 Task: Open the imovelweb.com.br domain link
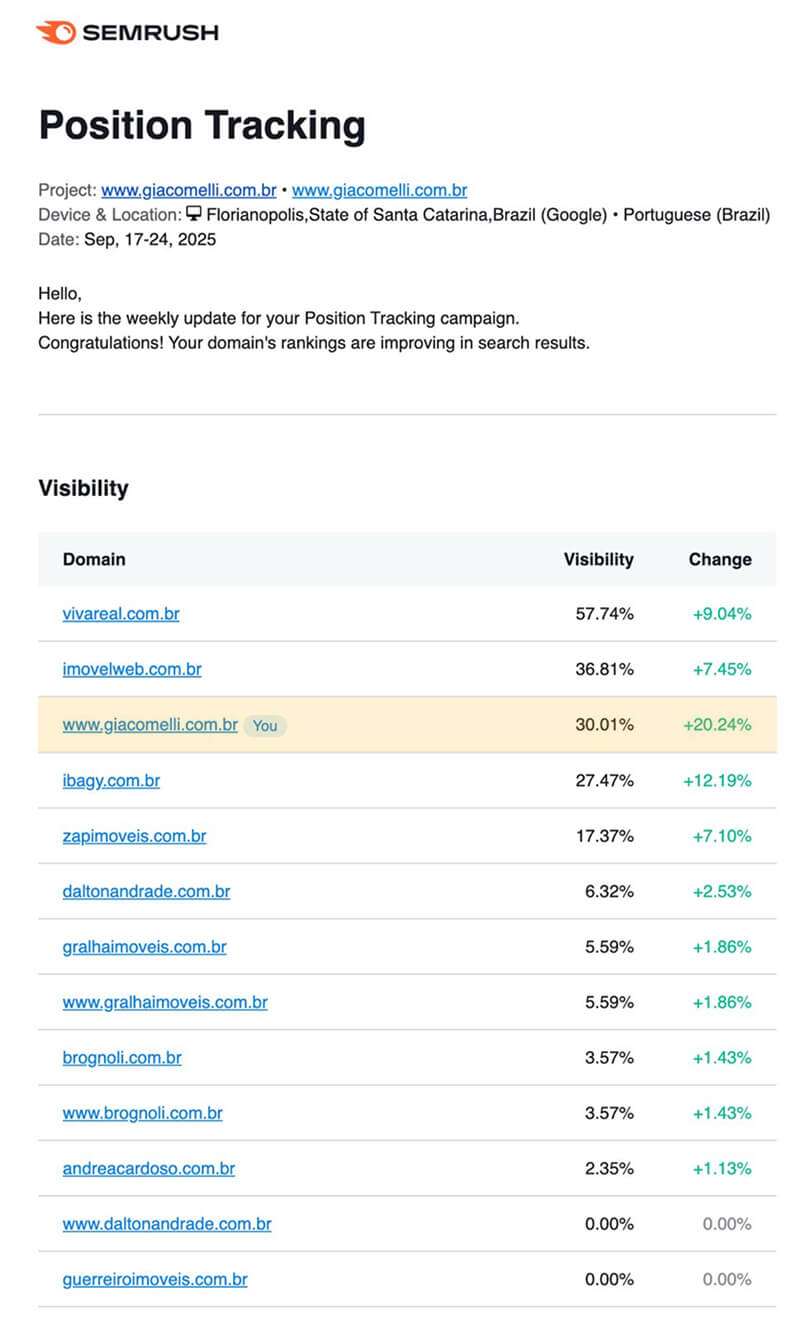coord(132,669)
